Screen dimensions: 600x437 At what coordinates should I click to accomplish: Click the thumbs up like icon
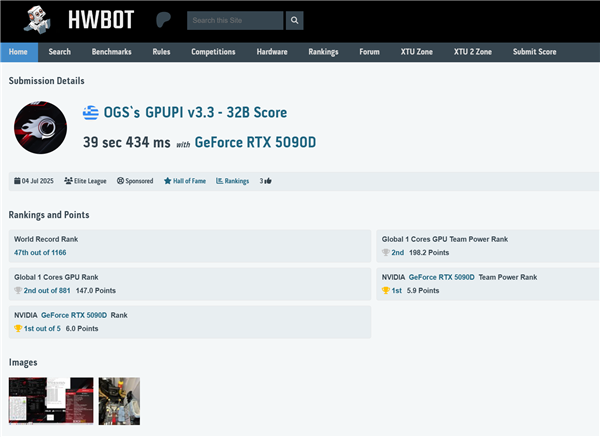point(268,181)
